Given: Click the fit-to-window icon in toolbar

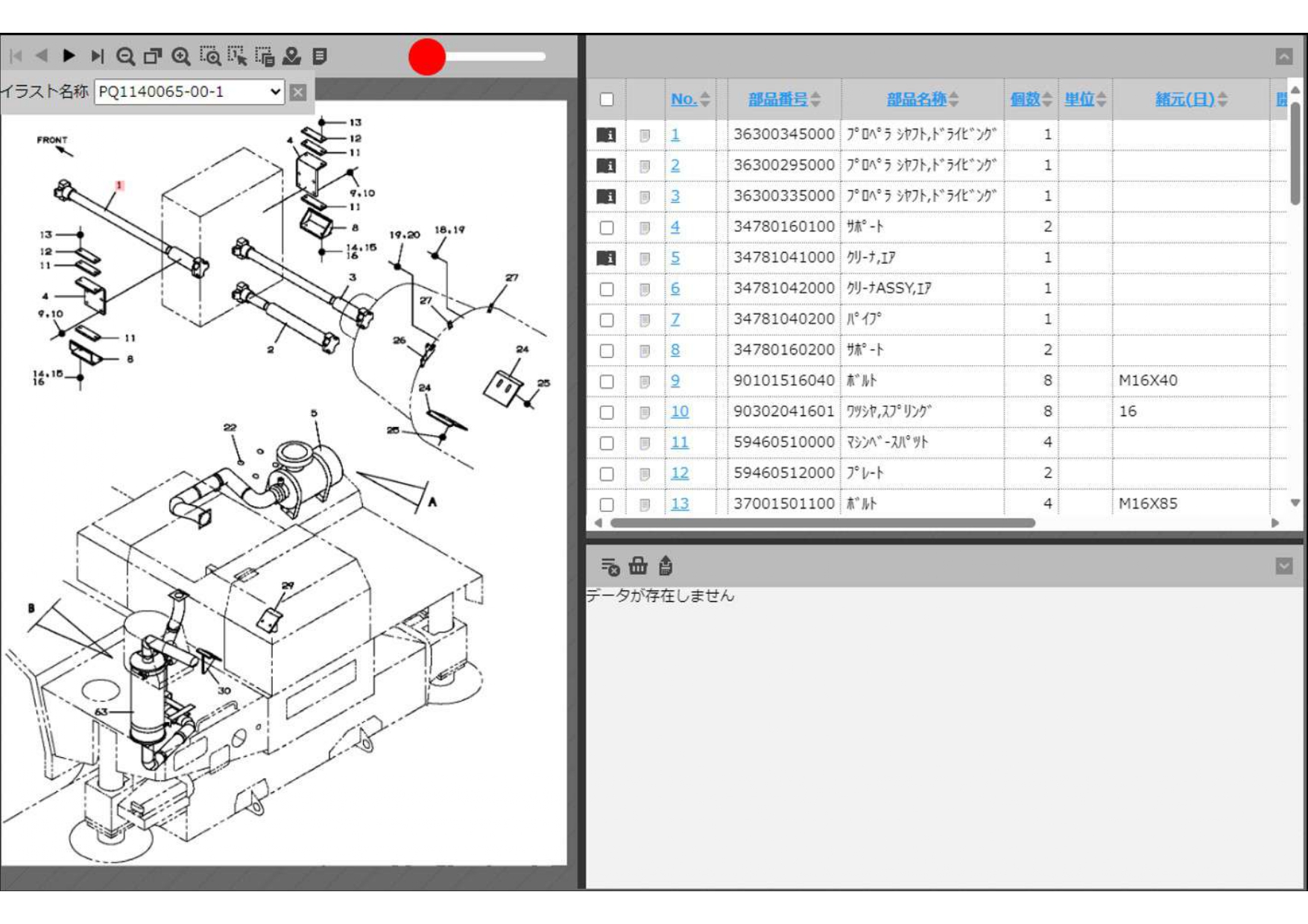Looking at the screenshot, I should tap(153, 57).
